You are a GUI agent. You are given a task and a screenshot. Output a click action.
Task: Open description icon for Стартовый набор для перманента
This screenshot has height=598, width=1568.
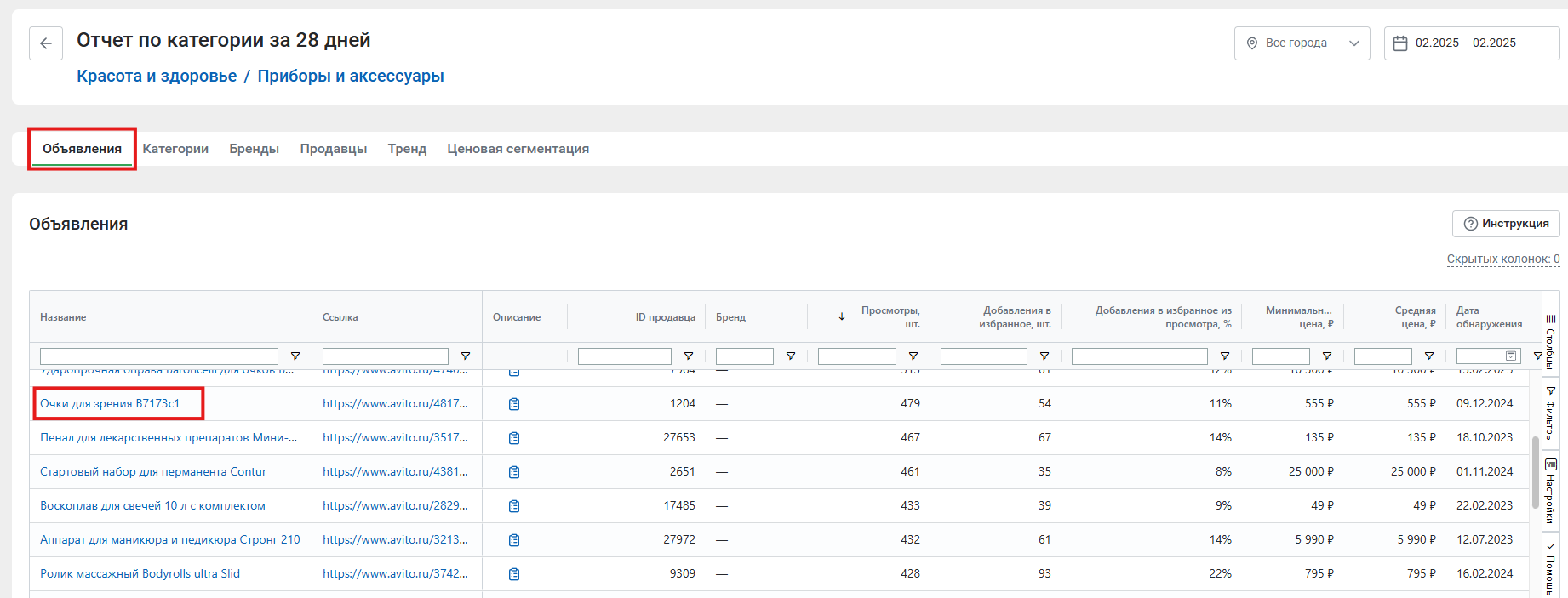coord(514,472)
